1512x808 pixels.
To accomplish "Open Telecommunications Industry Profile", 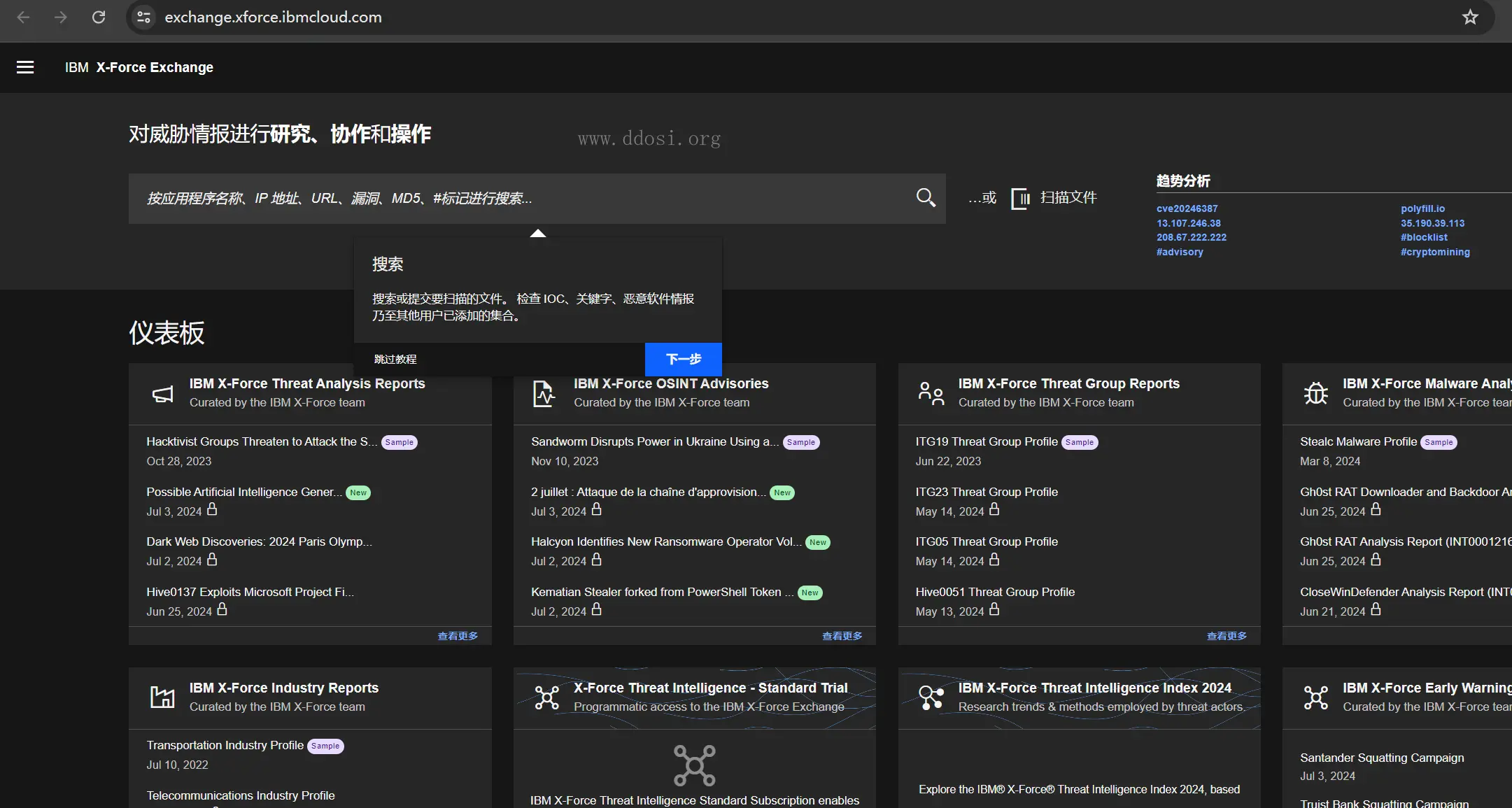I will [x=240, y=795].
